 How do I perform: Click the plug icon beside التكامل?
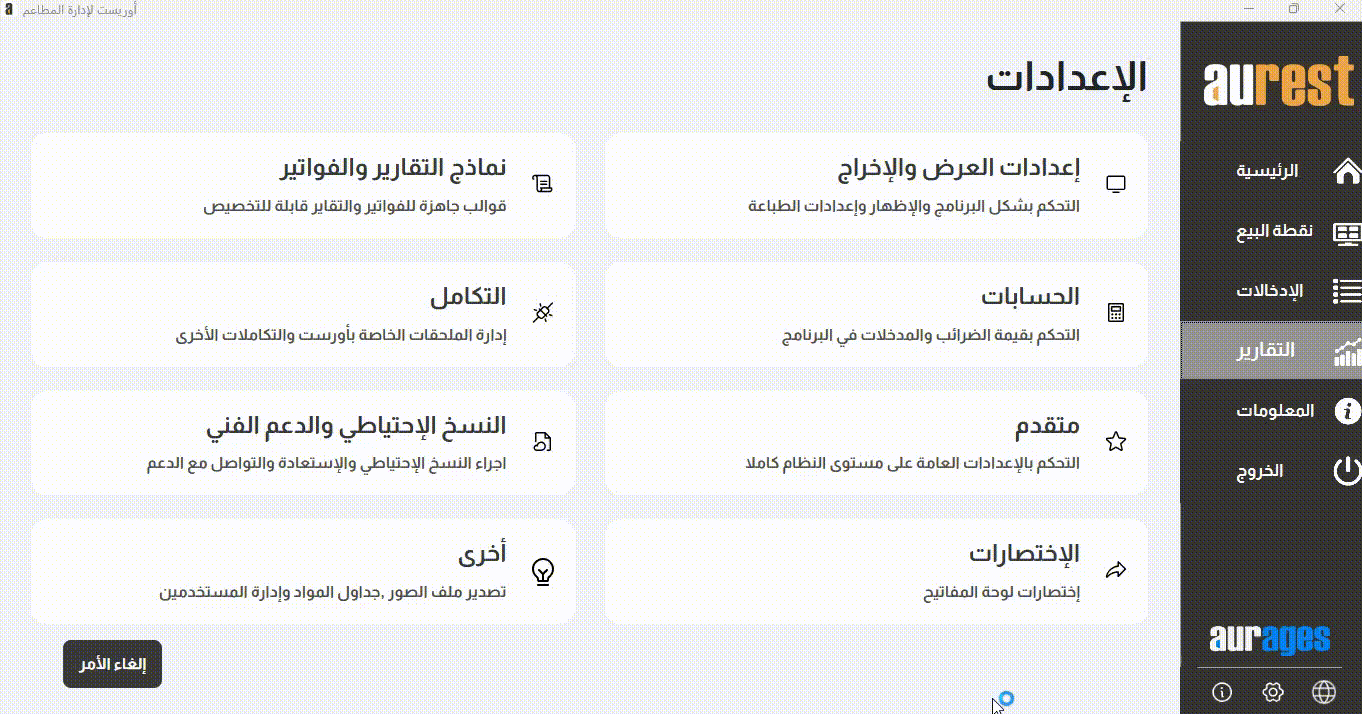543,313
